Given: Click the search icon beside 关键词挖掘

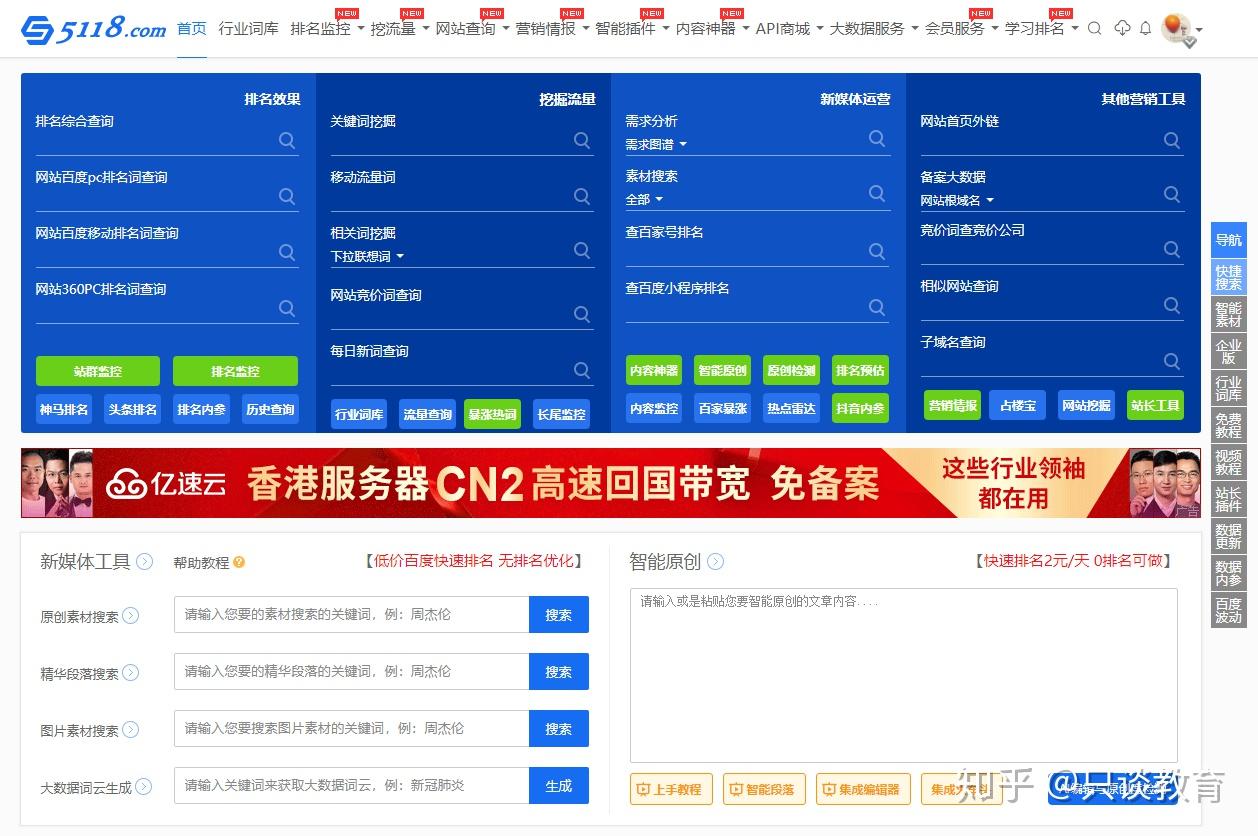Looking at the screenshot, I should 582,141.
